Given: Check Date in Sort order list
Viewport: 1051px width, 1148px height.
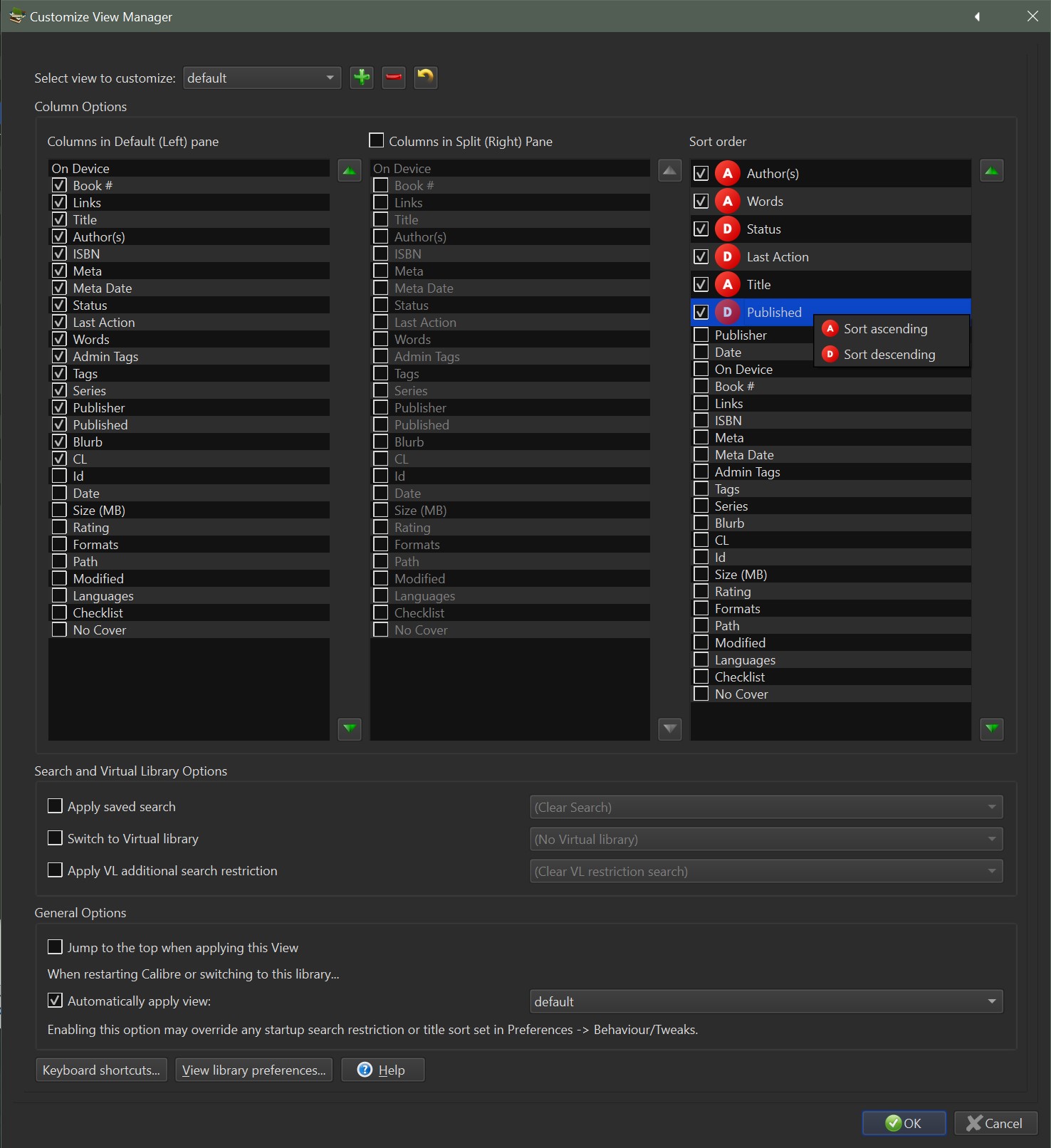Looking at the screenshot, I should (x=701, y=352).
